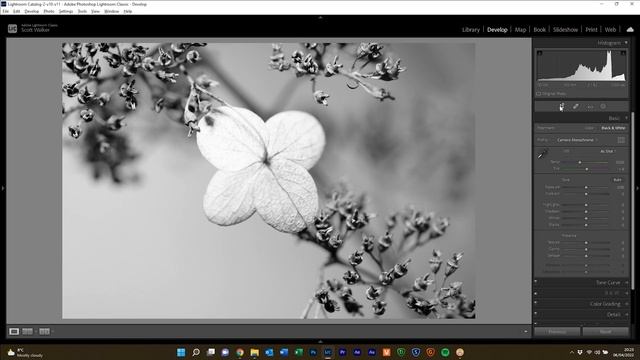Open the Window menu
This screenshot has height=360, width=640.
[111, 11]
